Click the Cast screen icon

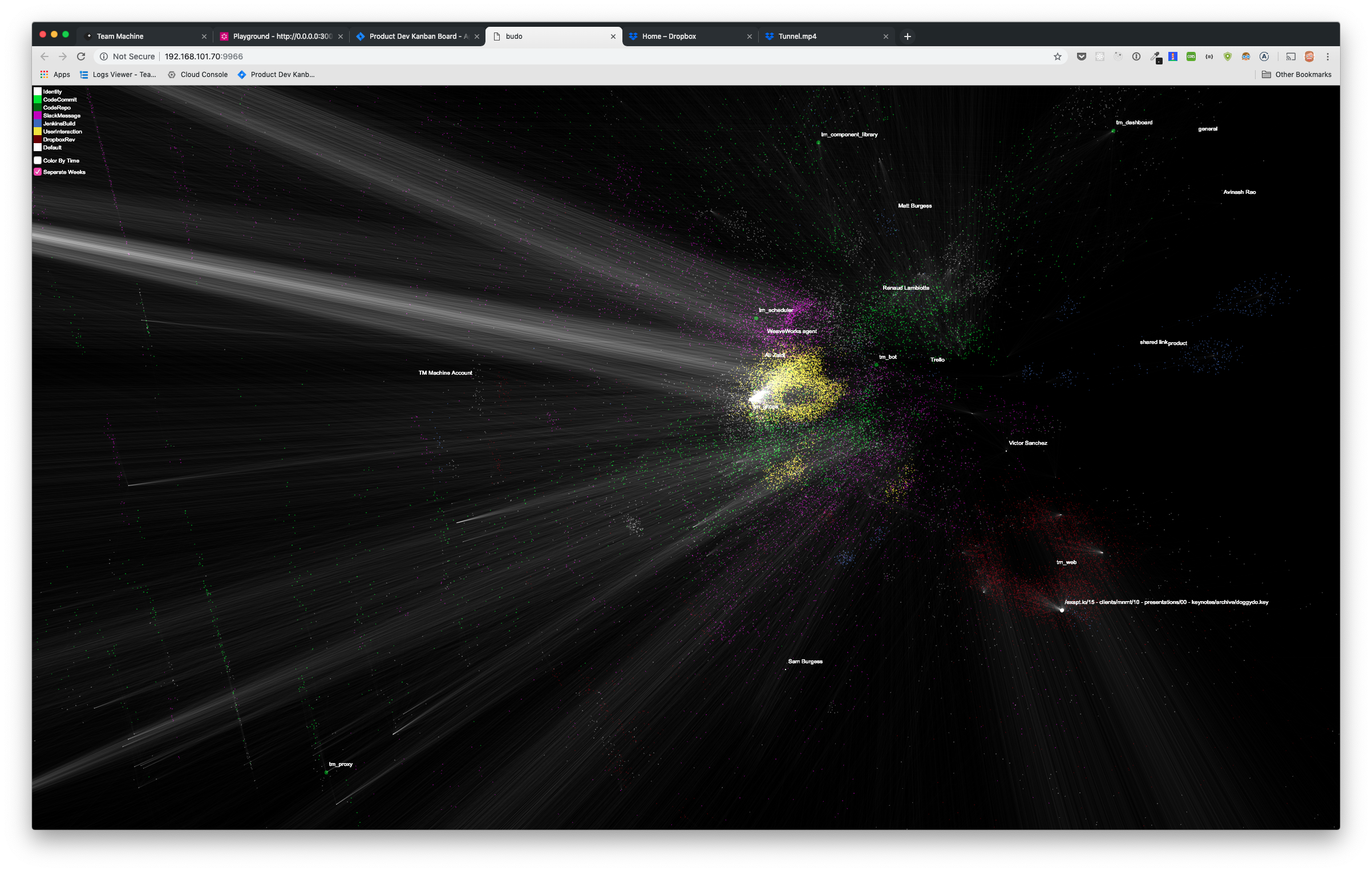(x=1291, y=56)
